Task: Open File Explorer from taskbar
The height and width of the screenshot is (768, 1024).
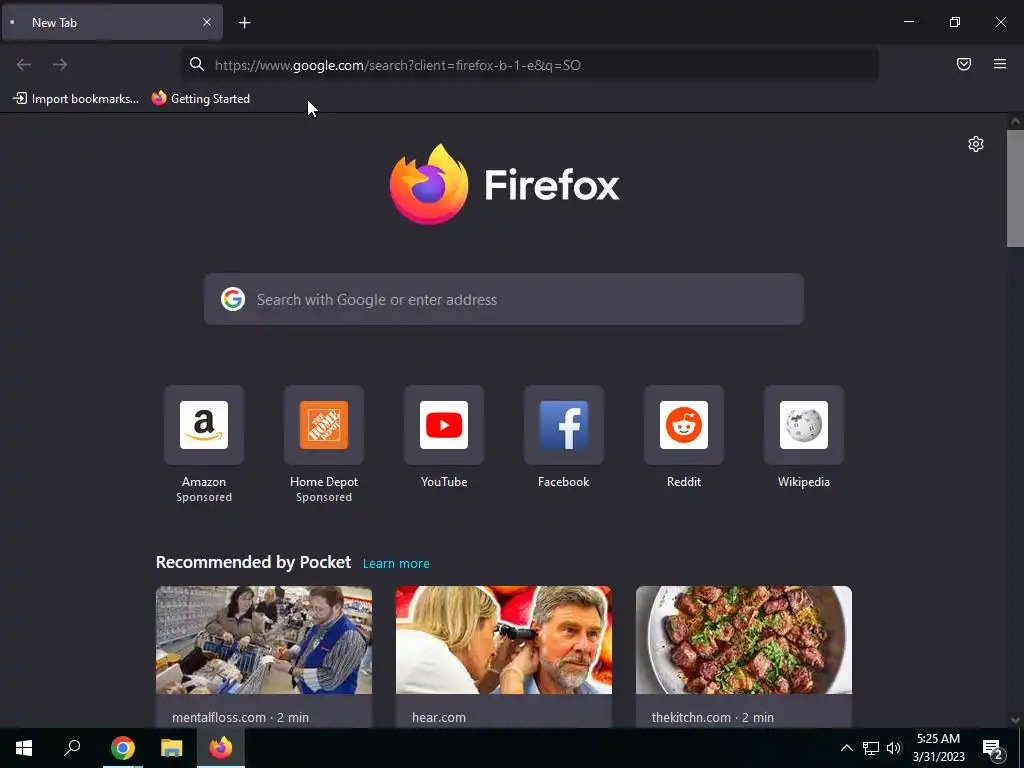Action: click(172, 748)
